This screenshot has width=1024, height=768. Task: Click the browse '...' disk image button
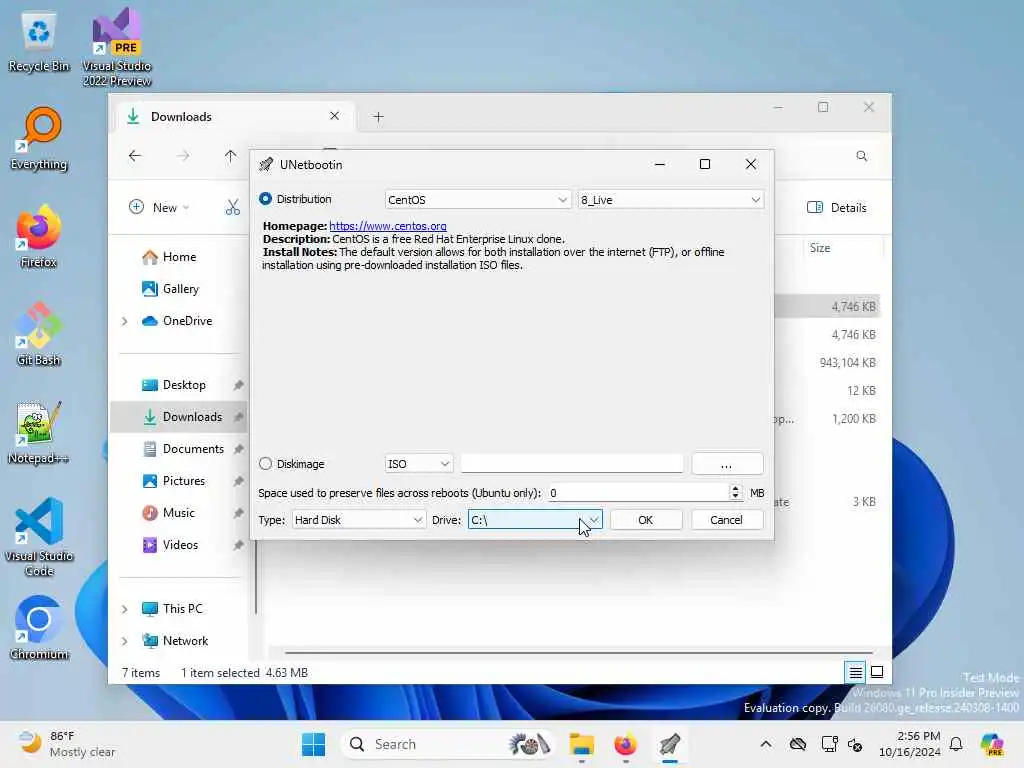coord(727,464)
